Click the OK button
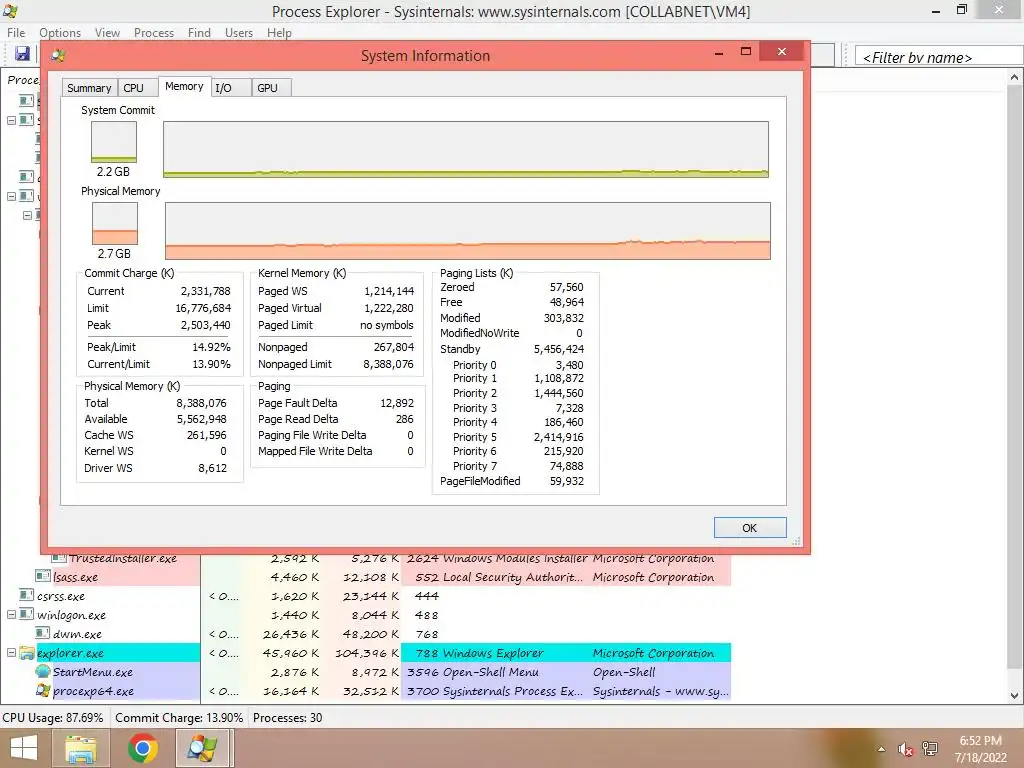This screenshot has width=1024, height=768. tap(750, 528)
